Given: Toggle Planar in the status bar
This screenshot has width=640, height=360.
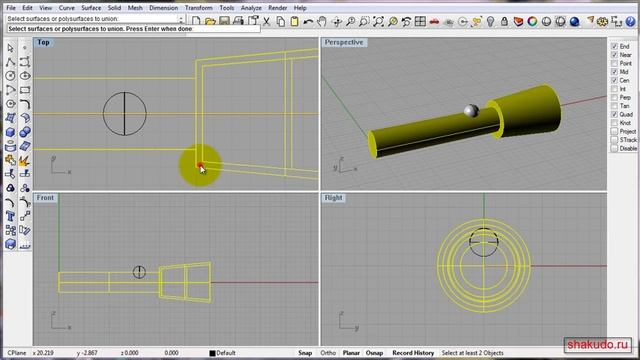Looking at the screenshot, I should (351, 353).
